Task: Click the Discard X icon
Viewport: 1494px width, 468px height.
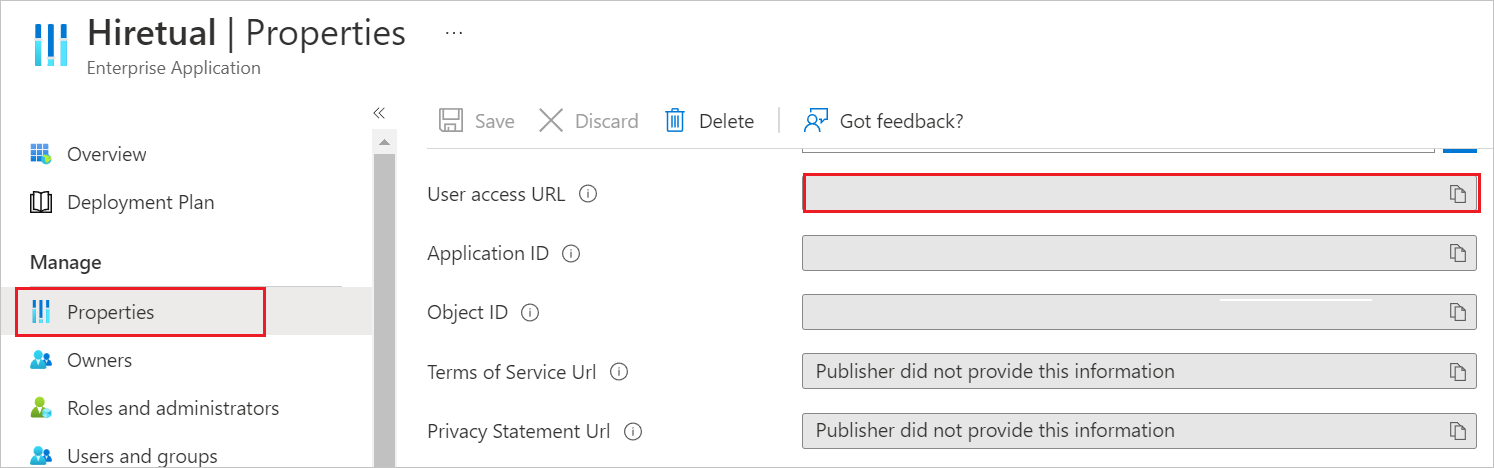Action: point(551,121)
